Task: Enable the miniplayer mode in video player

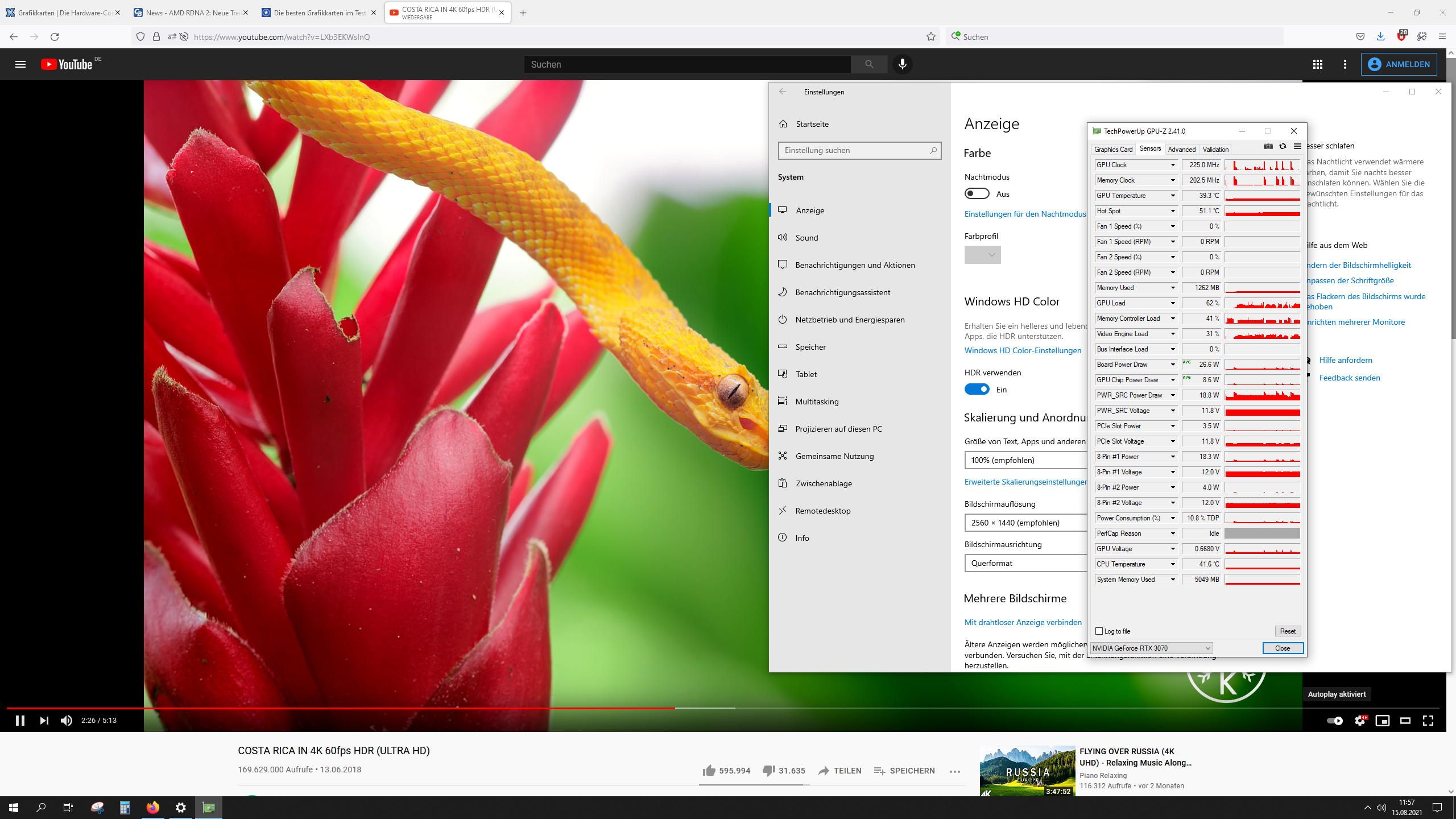Action: coord(1383,721)
